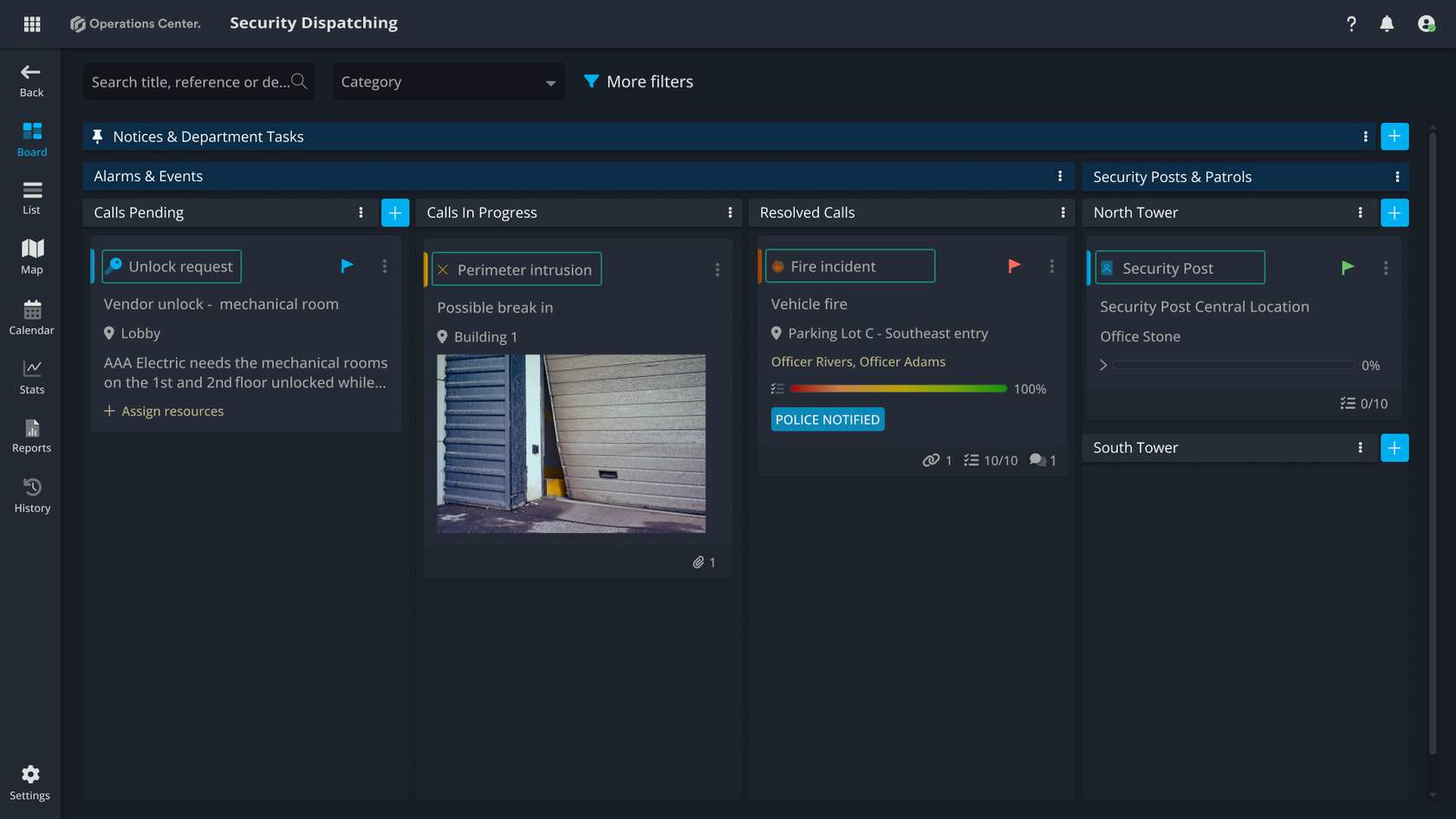This screenshot has height=819, width=1456.
Task: Open Alarms & Events options menu
Action: [1060, 176]
